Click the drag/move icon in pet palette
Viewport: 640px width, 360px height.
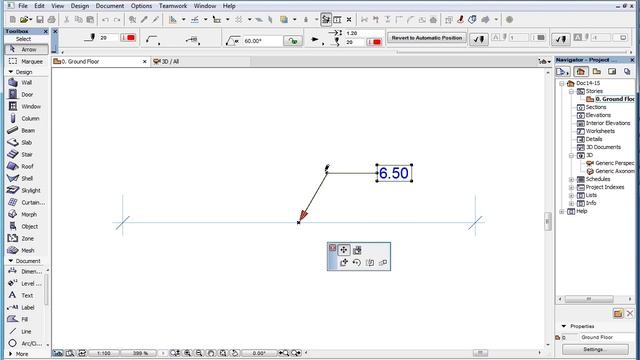tap(344, 250)
